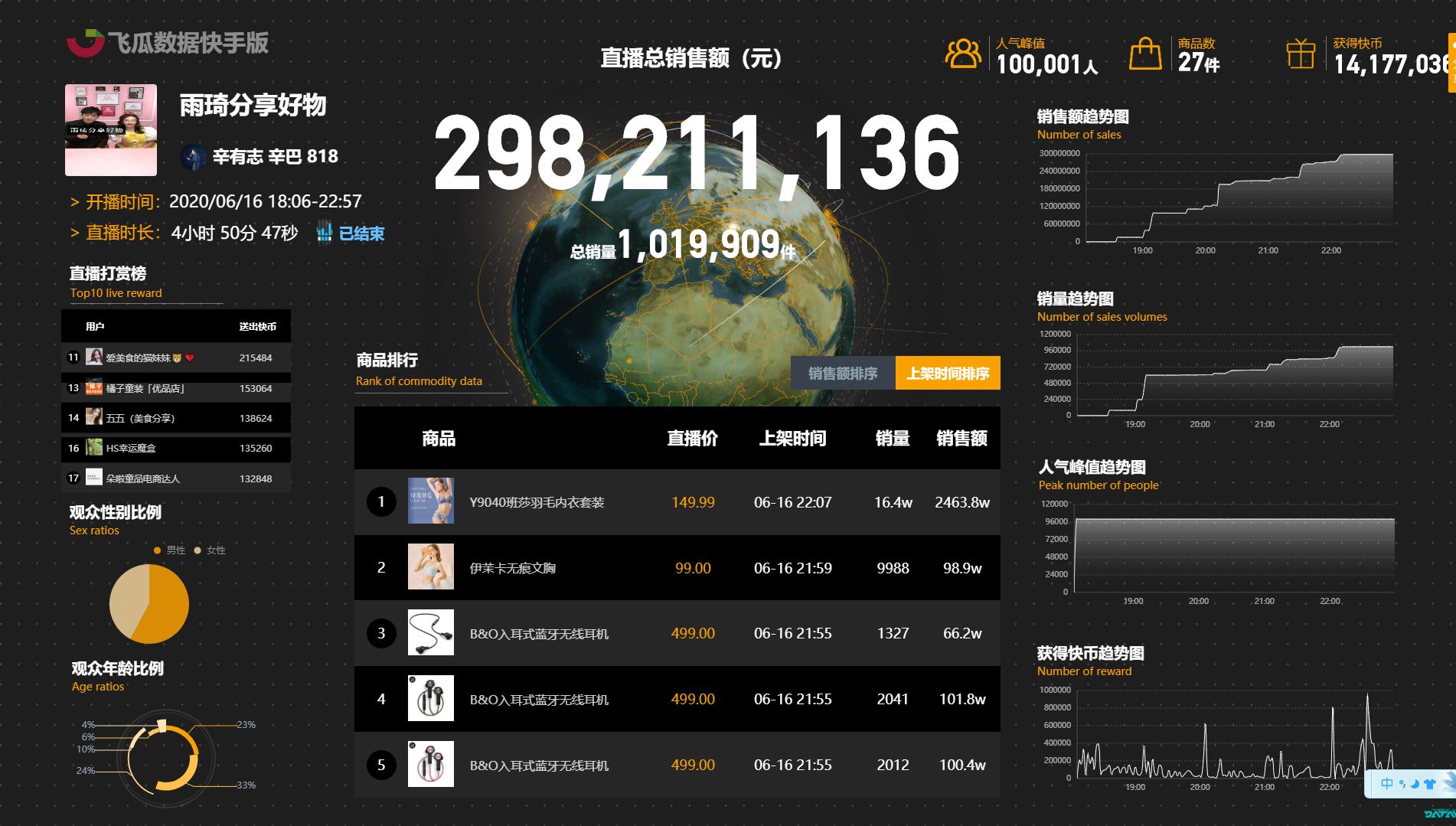Click the HS幸运魔盒 user avatar
1456x826 pixels.
pos(94,448)
